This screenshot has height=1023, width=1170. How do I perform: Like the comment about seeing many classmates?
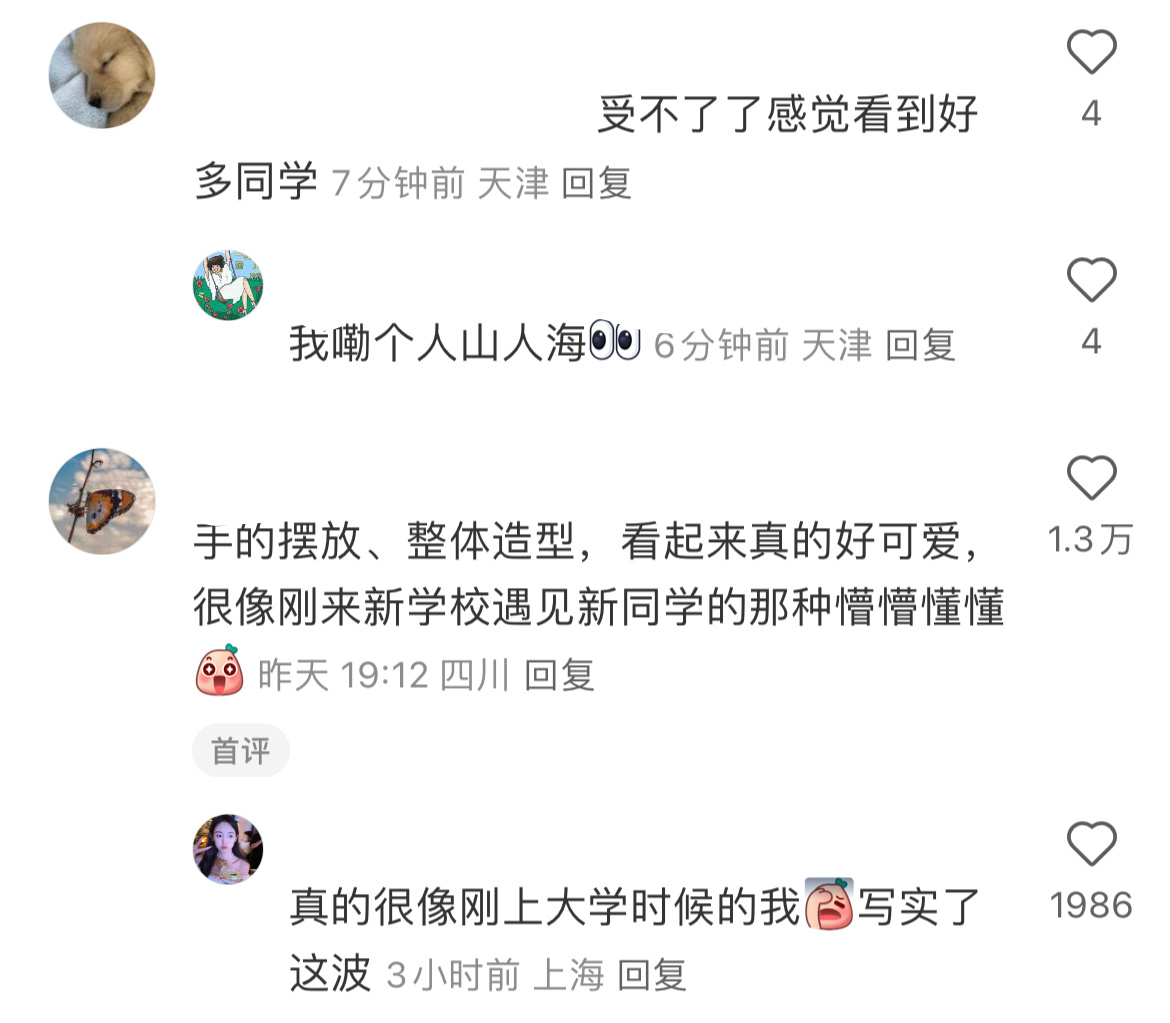(1091, 51)
